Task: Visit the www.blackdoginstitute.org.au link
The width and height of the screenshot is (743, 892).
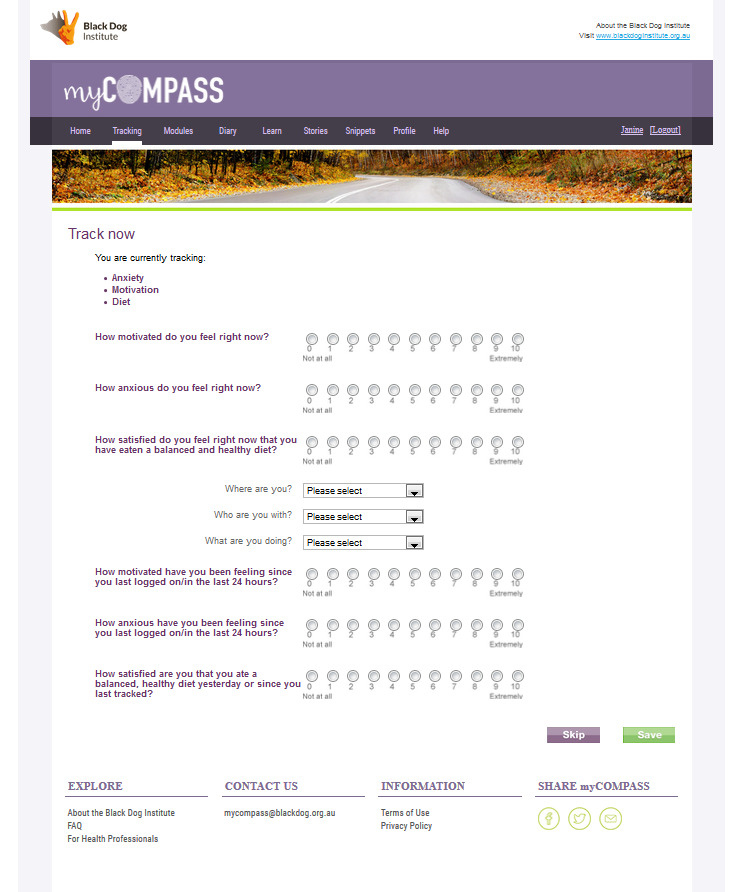Action: [643, 35]
